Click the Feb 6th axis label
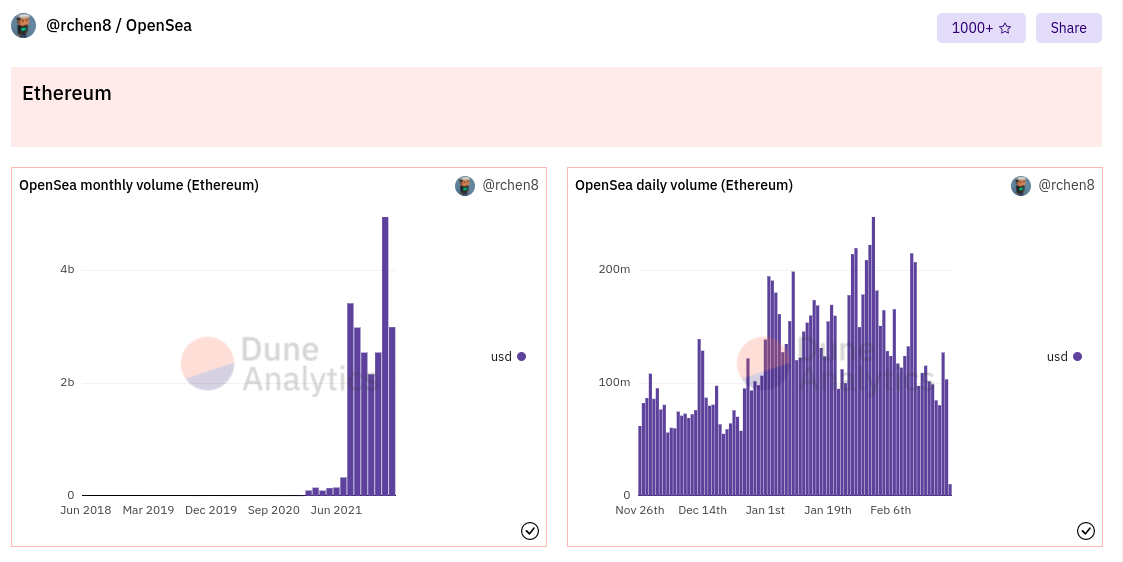The height and width of the screenshot is (562, 1123). click(890, 510)
